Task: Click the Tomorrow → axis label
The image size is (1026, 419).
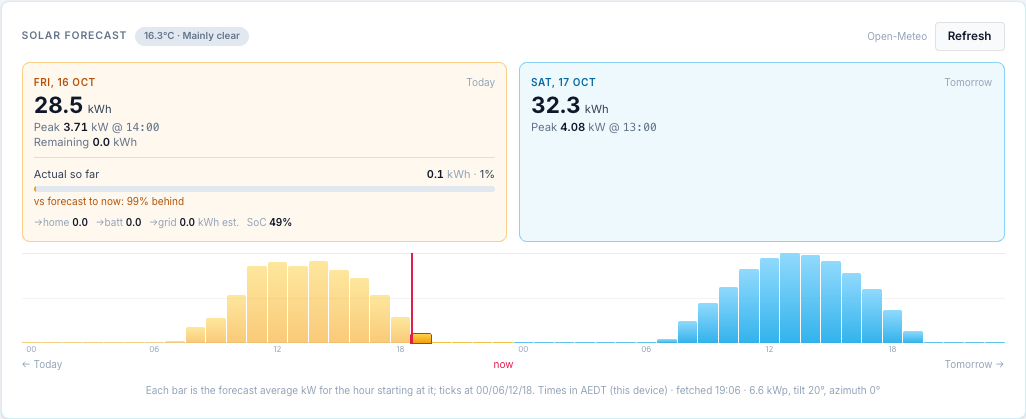Action: (x=974, y=364)
